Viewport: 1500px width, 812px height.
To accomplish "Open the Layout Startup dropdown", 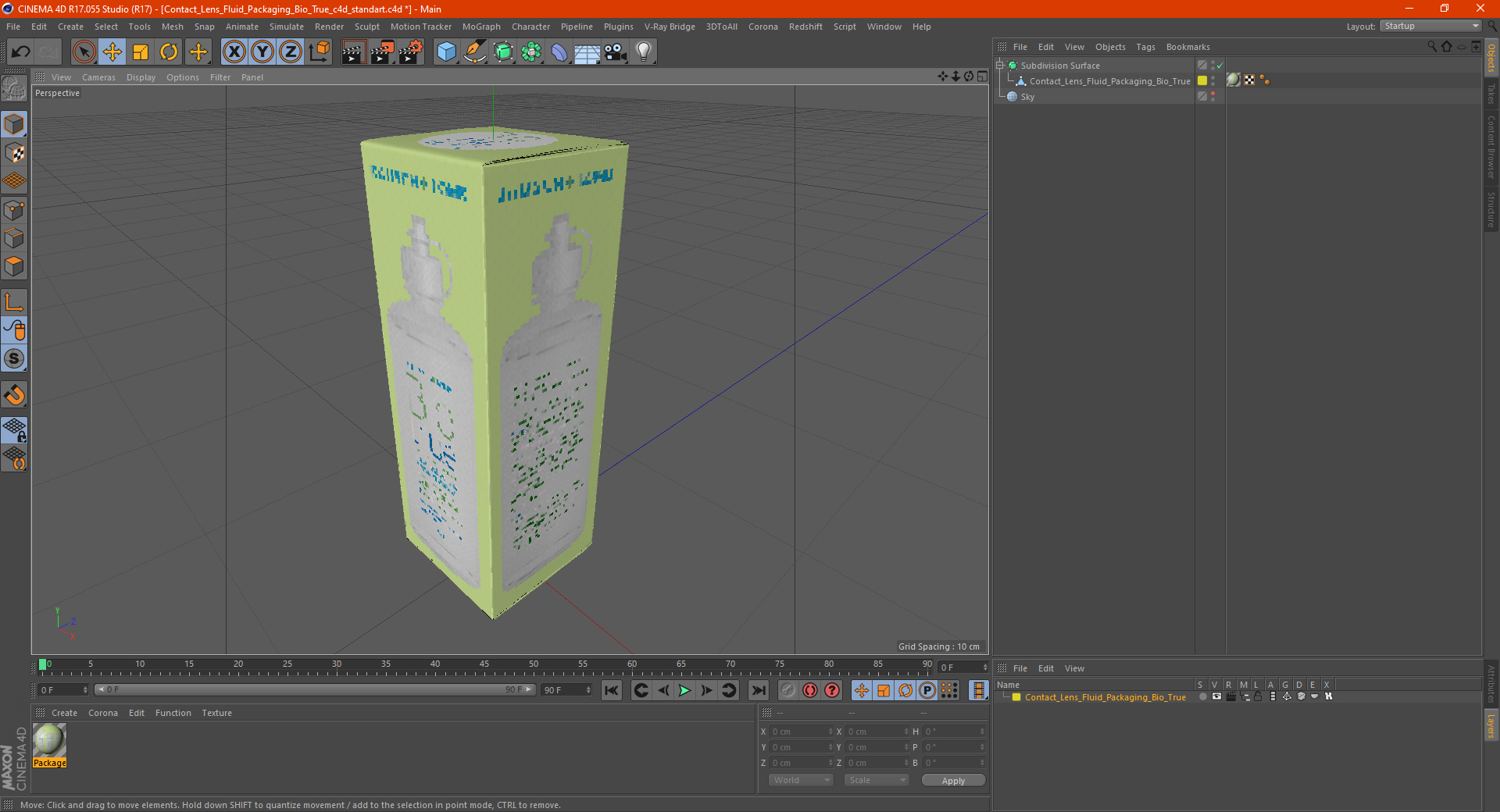I will coord(1430,26).
